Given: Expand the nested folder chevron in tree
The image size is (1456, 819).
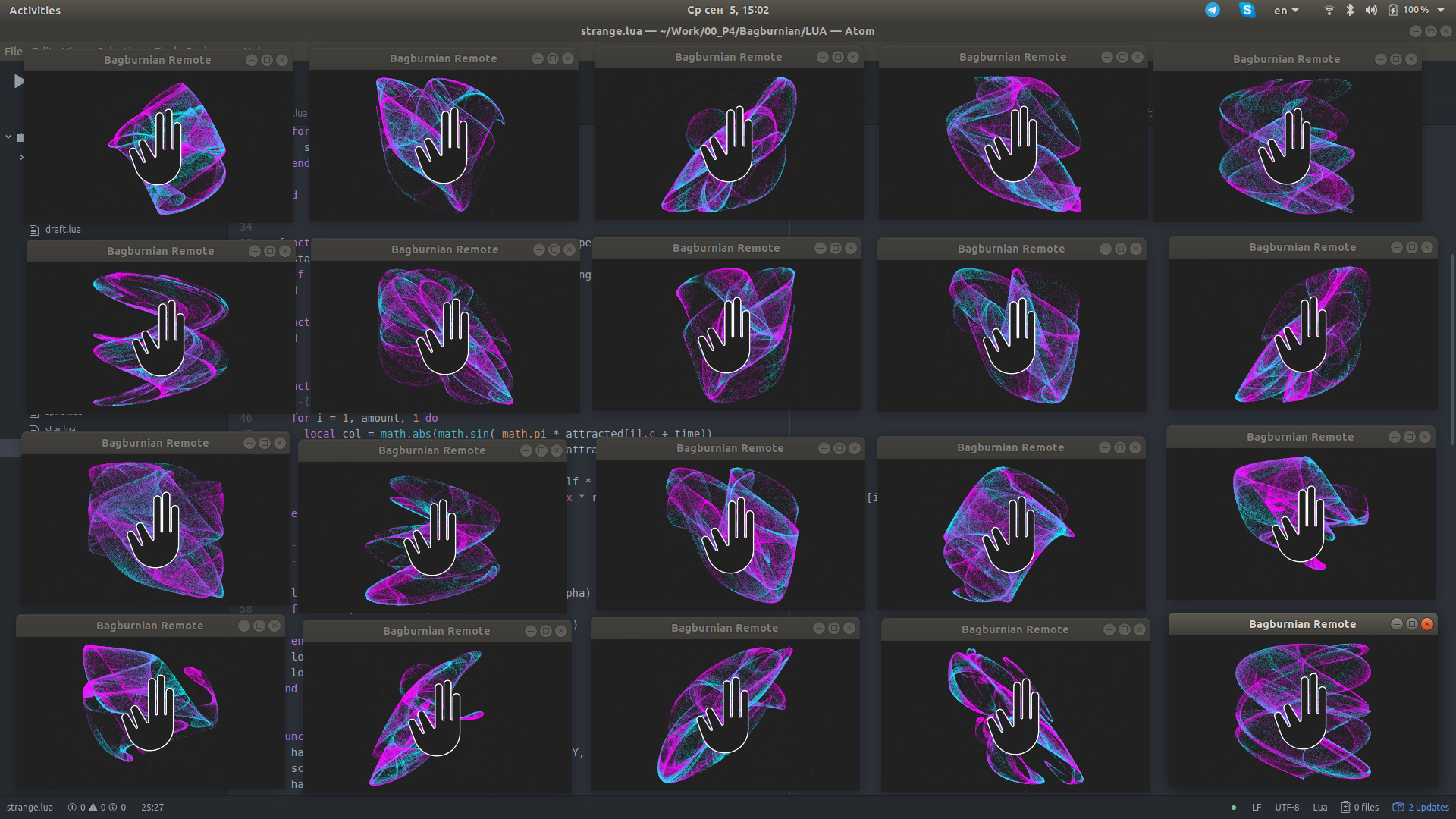Looking at the screenshot, I should pos(21,158).
